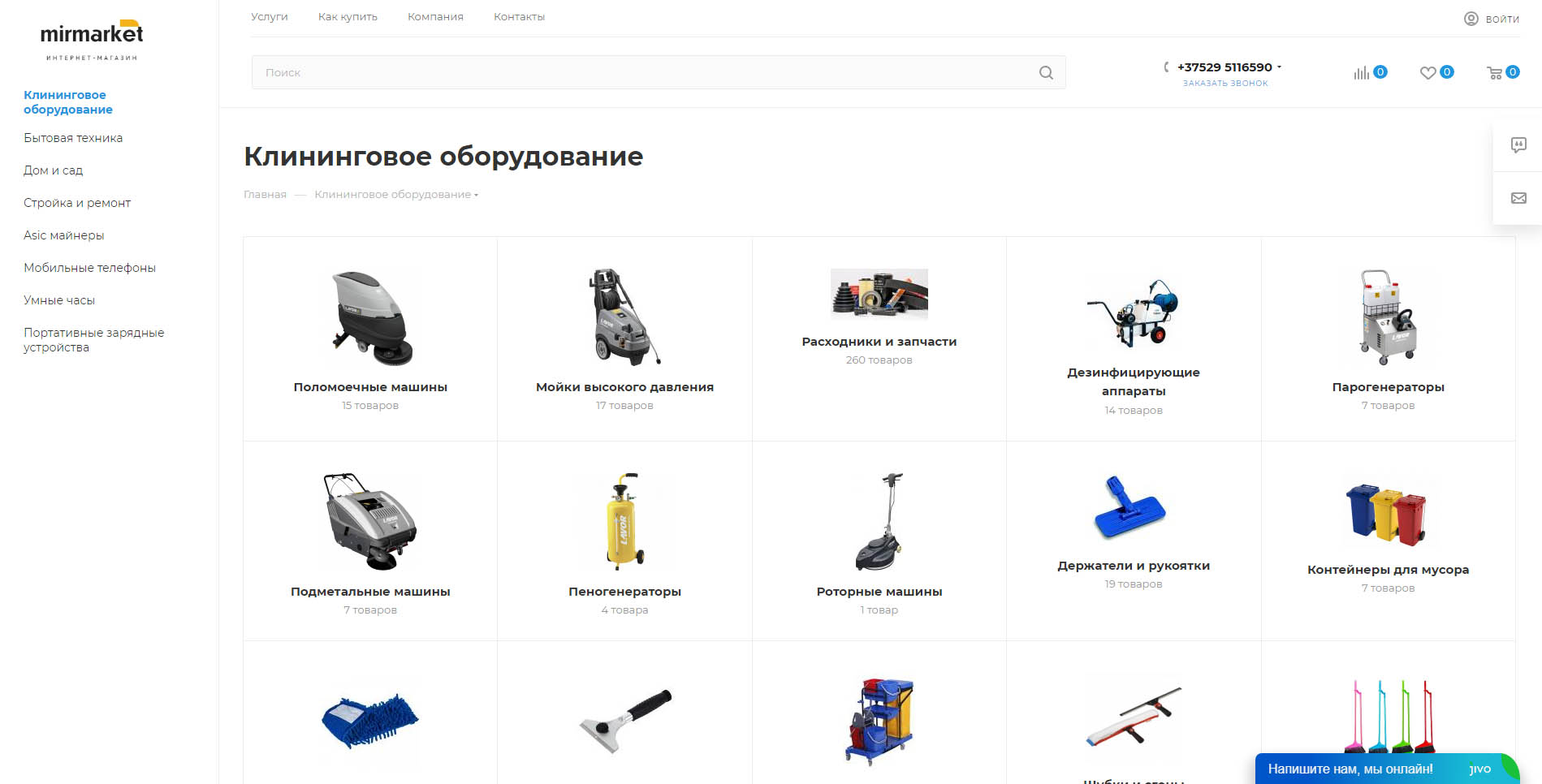
Task: Open Пеногенераторы title link
Action: click(624, 592)
